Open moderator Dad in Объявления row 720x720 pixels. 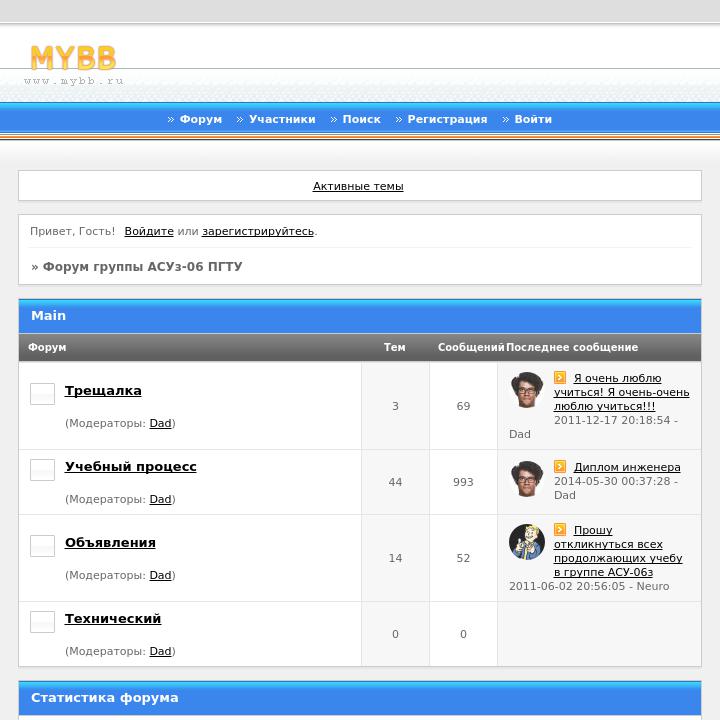tap(160, 575)
